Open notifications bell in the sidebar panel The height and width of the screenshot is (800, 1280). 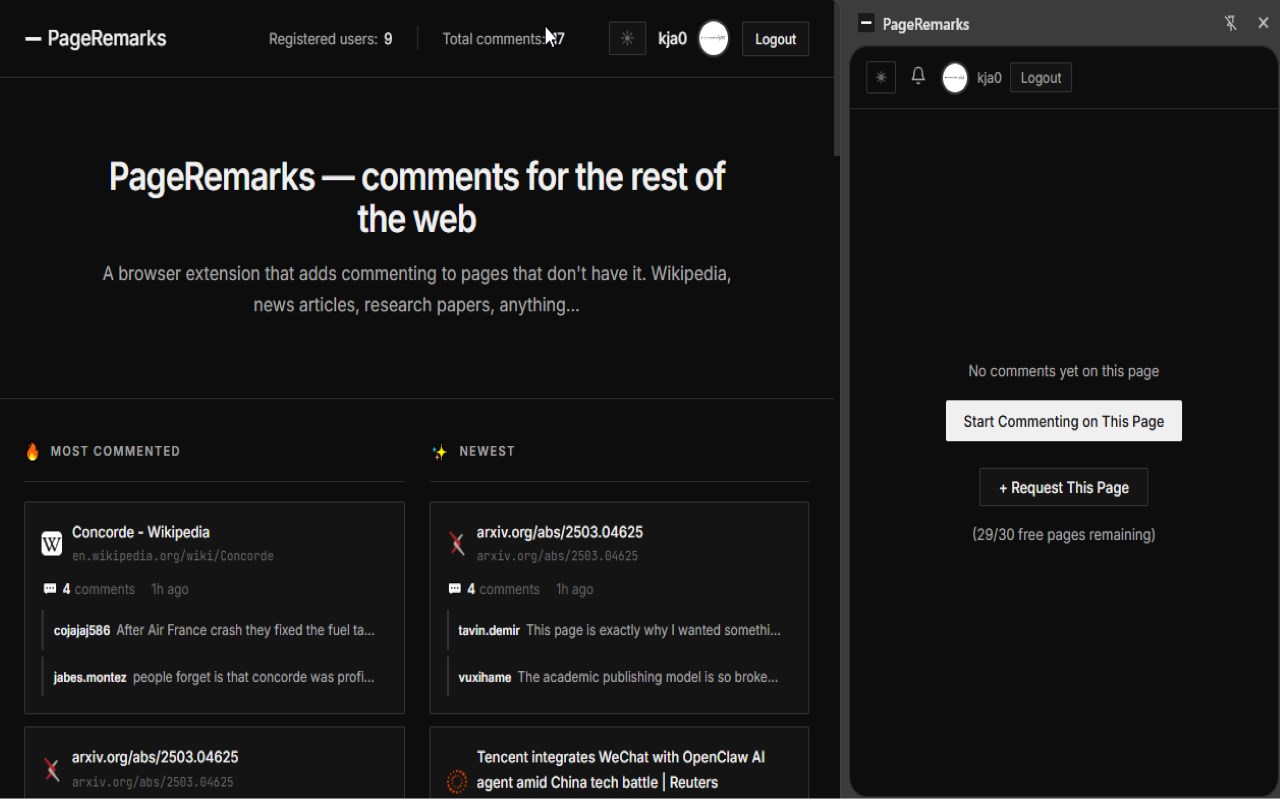tap(918, 76)
